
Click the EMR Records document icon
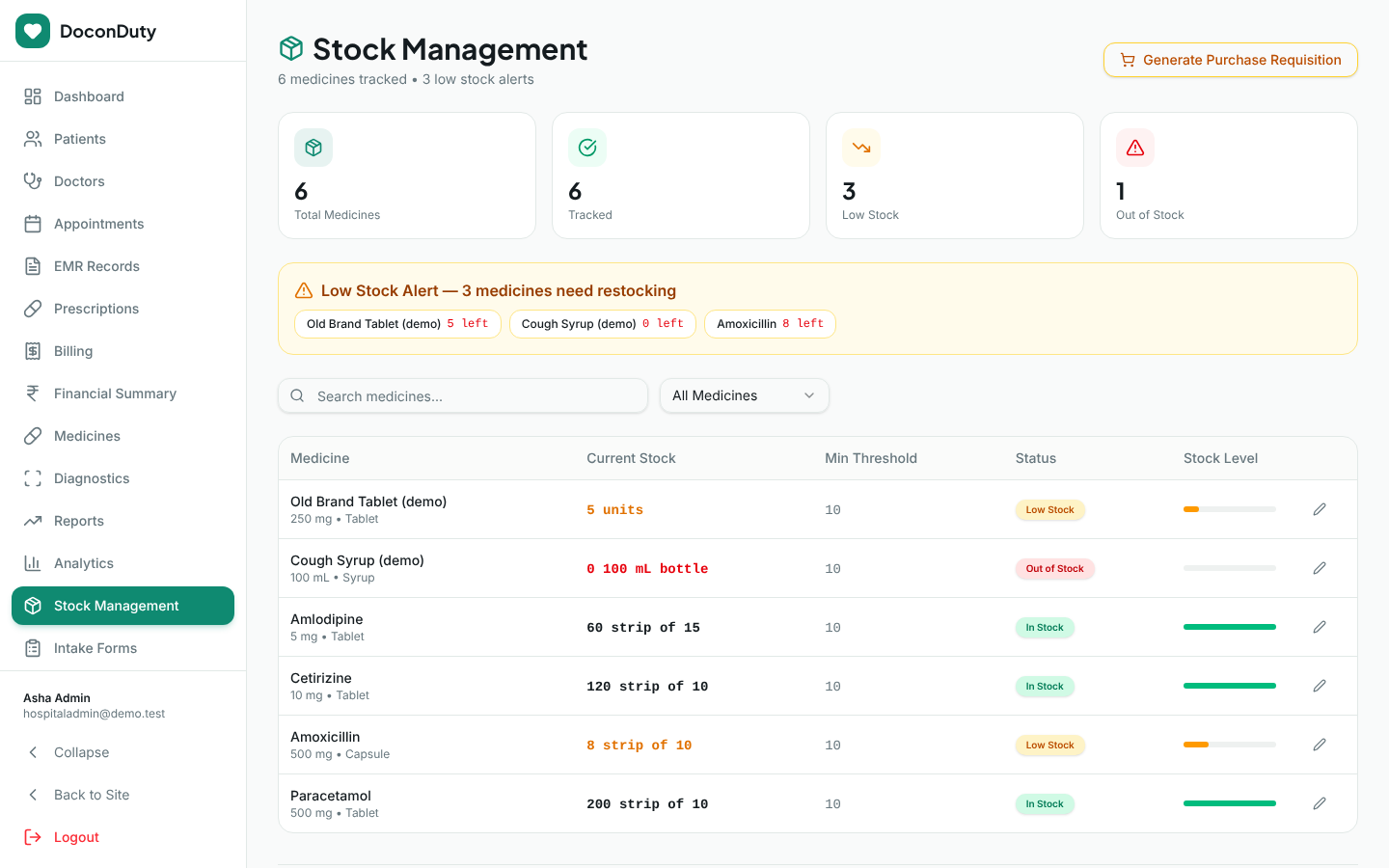point(33,266)
